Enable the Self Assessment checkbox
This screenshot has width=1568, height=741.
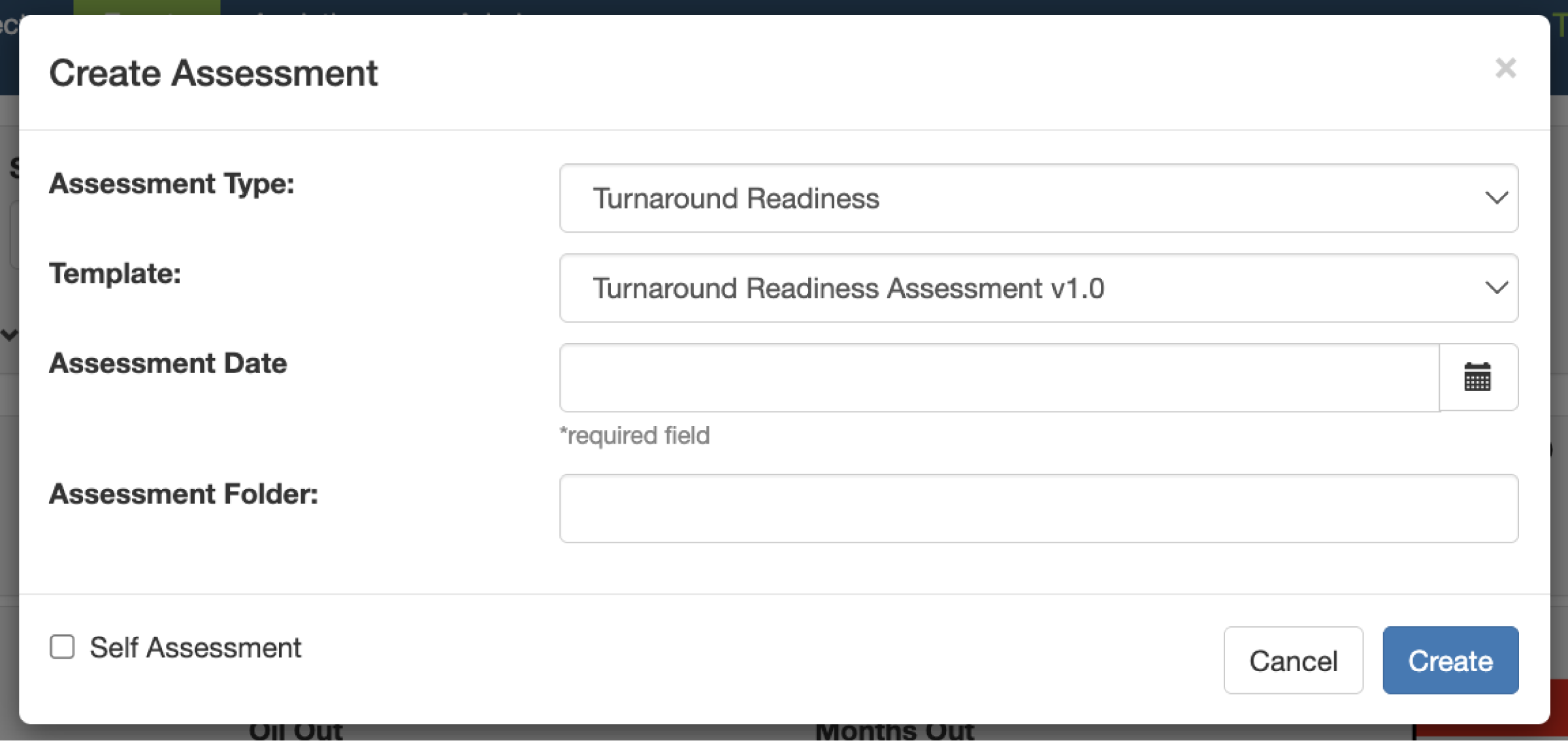[x=62, y=647]
